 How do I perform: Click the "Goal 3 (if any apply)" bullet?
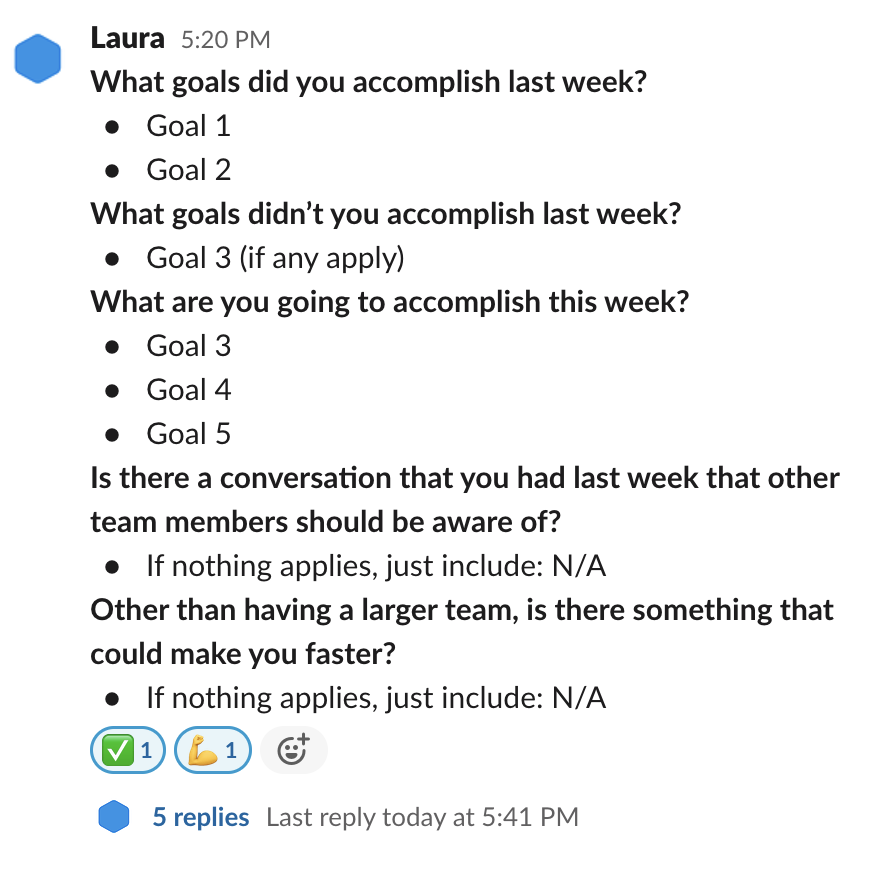click(275, 258)
